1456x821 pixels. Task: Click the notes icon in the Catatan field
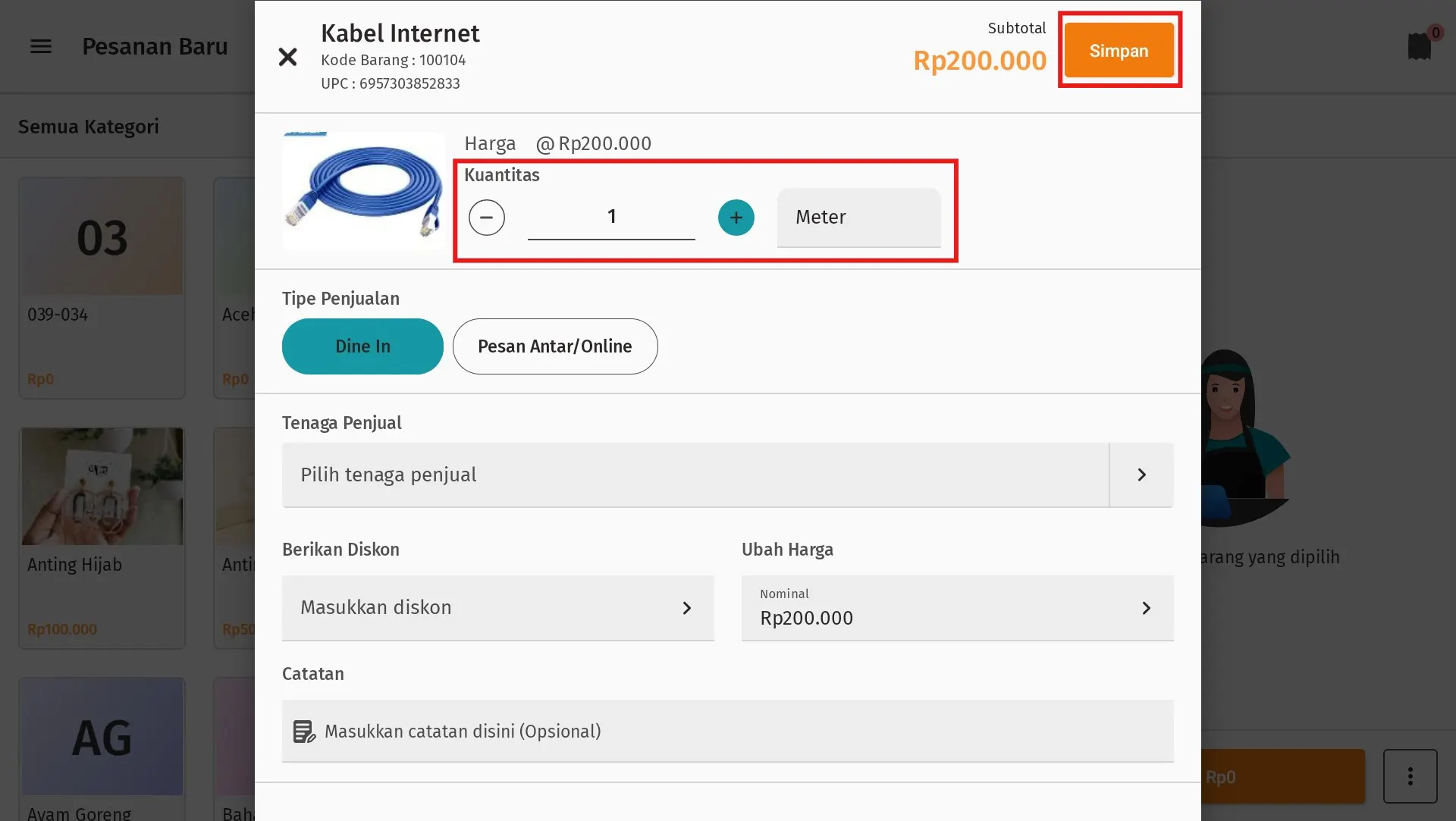[x=303, y=731]
